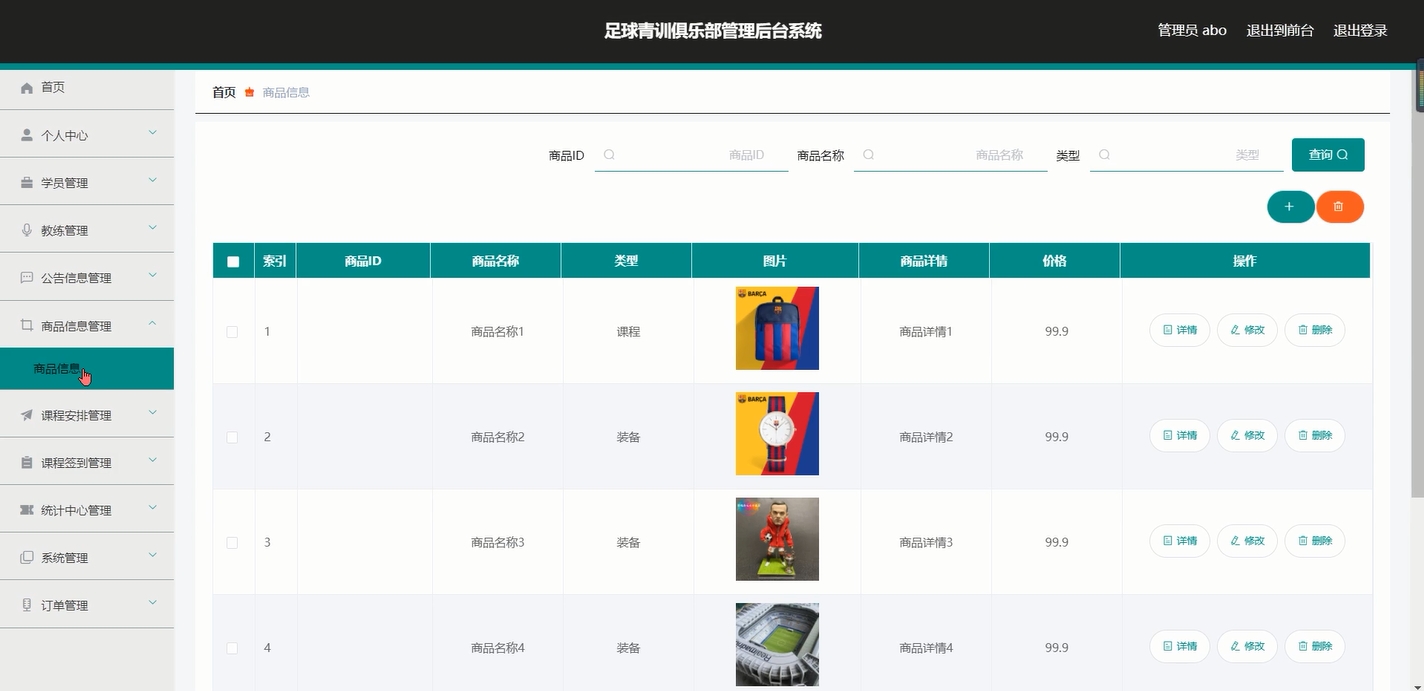The width and height of the screenshot is (1424, 691).
Task: Click 详情 button for 商品名称2
Action: pyautogui.click(x=1180, y=435)
